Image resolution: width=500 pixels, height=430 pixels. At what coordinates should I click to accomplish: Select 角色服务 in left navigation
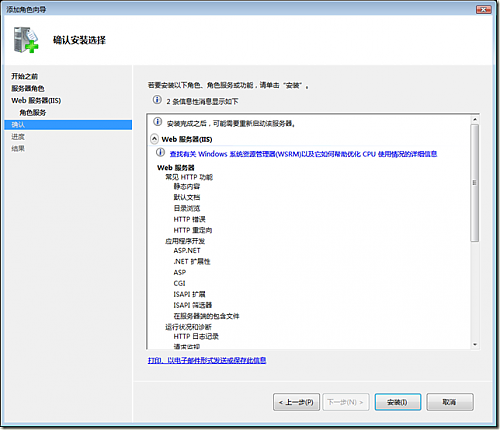[x=33, y=112]
